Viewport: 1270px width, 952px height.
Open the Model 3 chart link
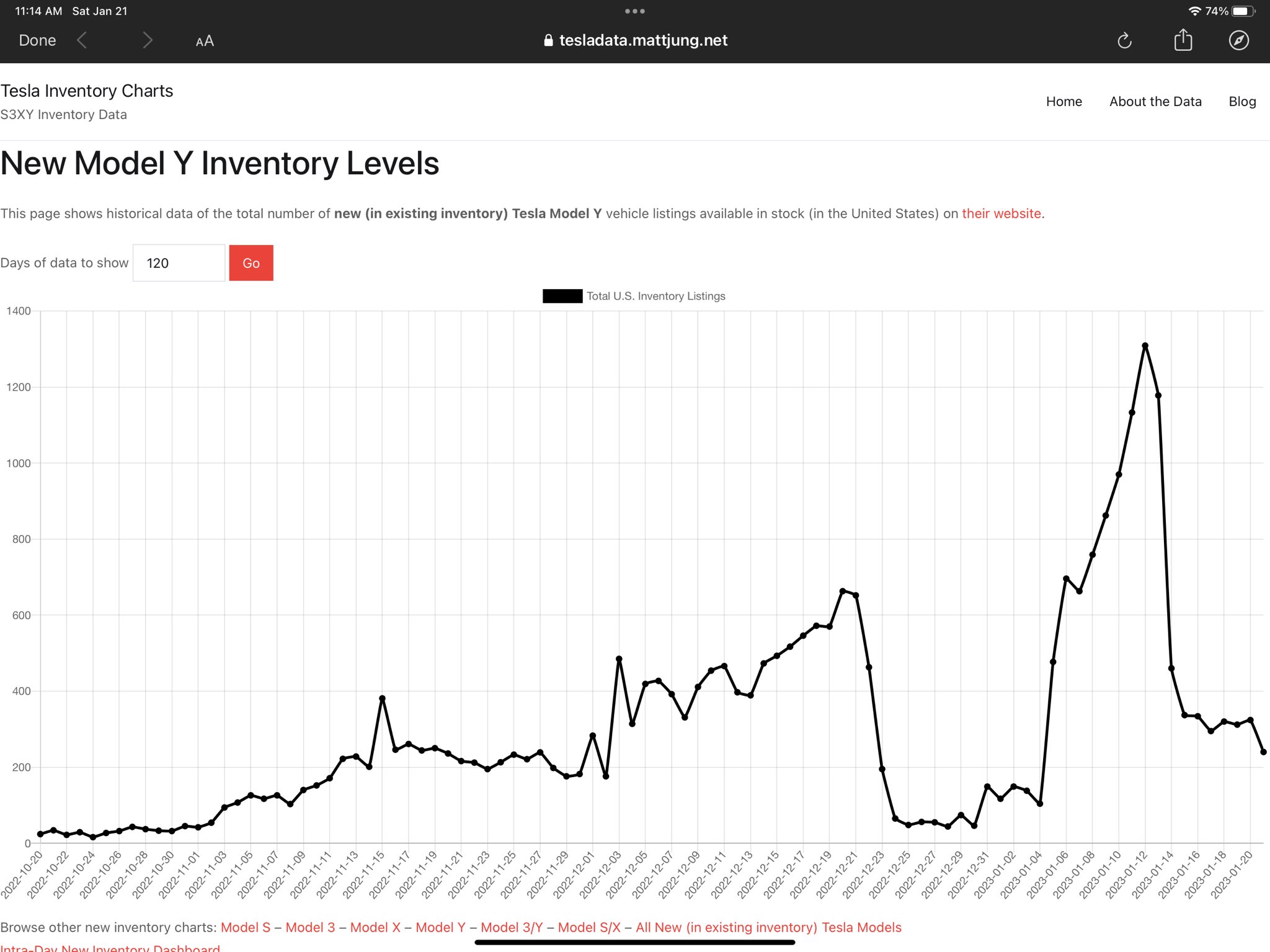coord(310,927)
